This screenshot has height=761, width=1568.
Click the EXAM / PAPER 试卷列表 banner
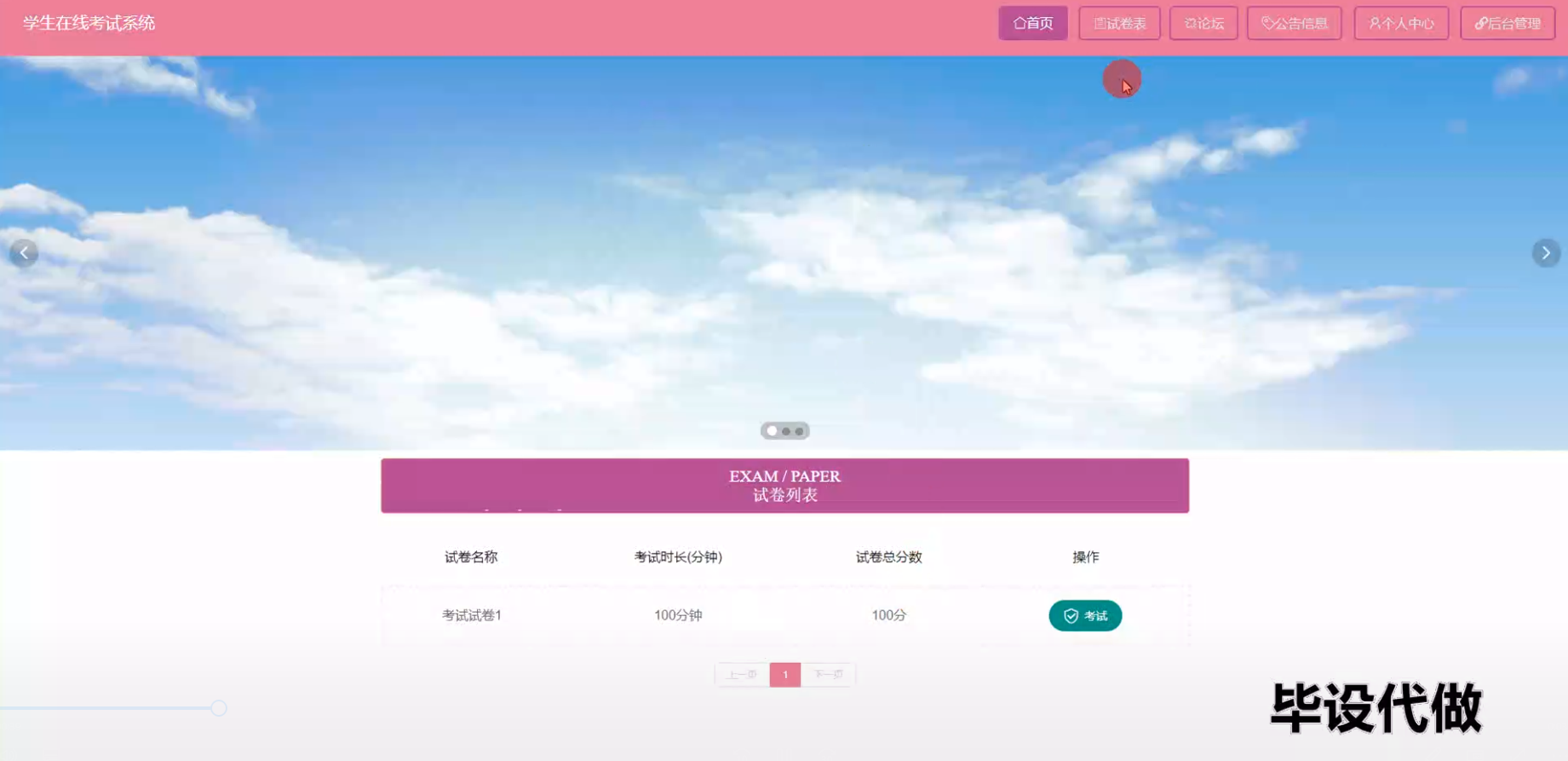[x=784, y=486]
